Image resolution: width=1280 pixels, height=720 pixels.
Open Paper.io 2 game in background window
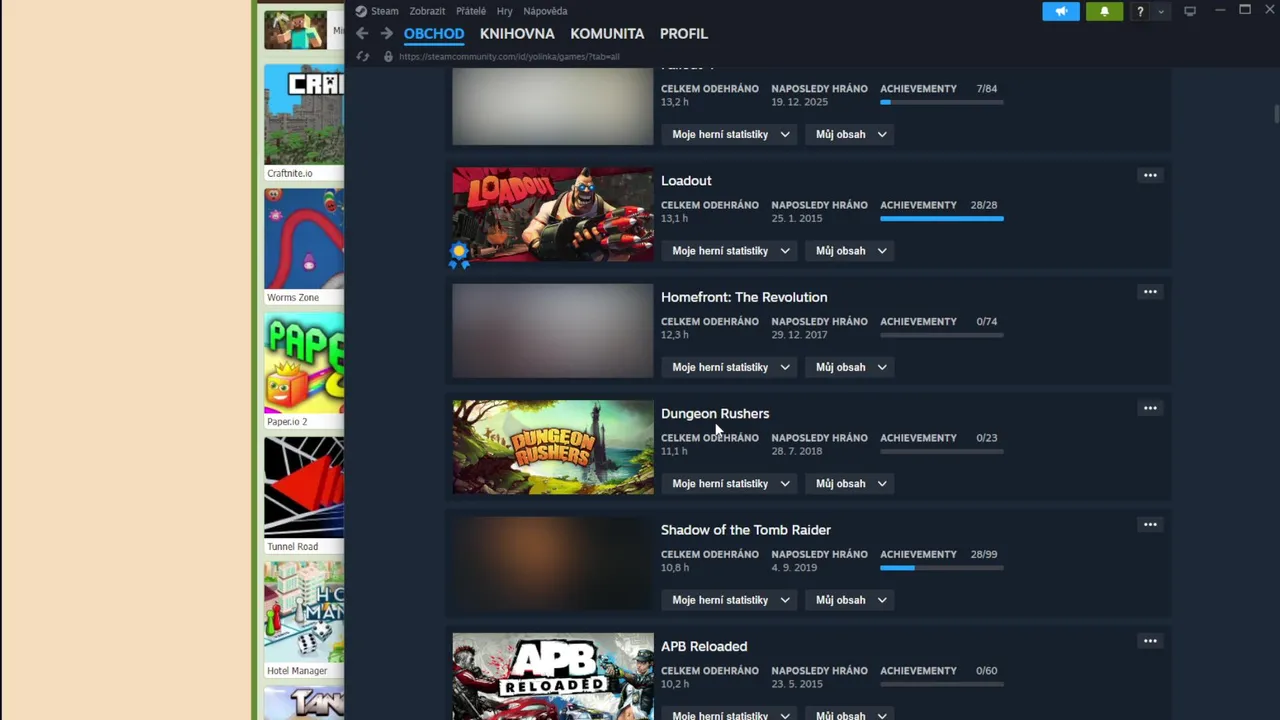click(x=304, y=371)
